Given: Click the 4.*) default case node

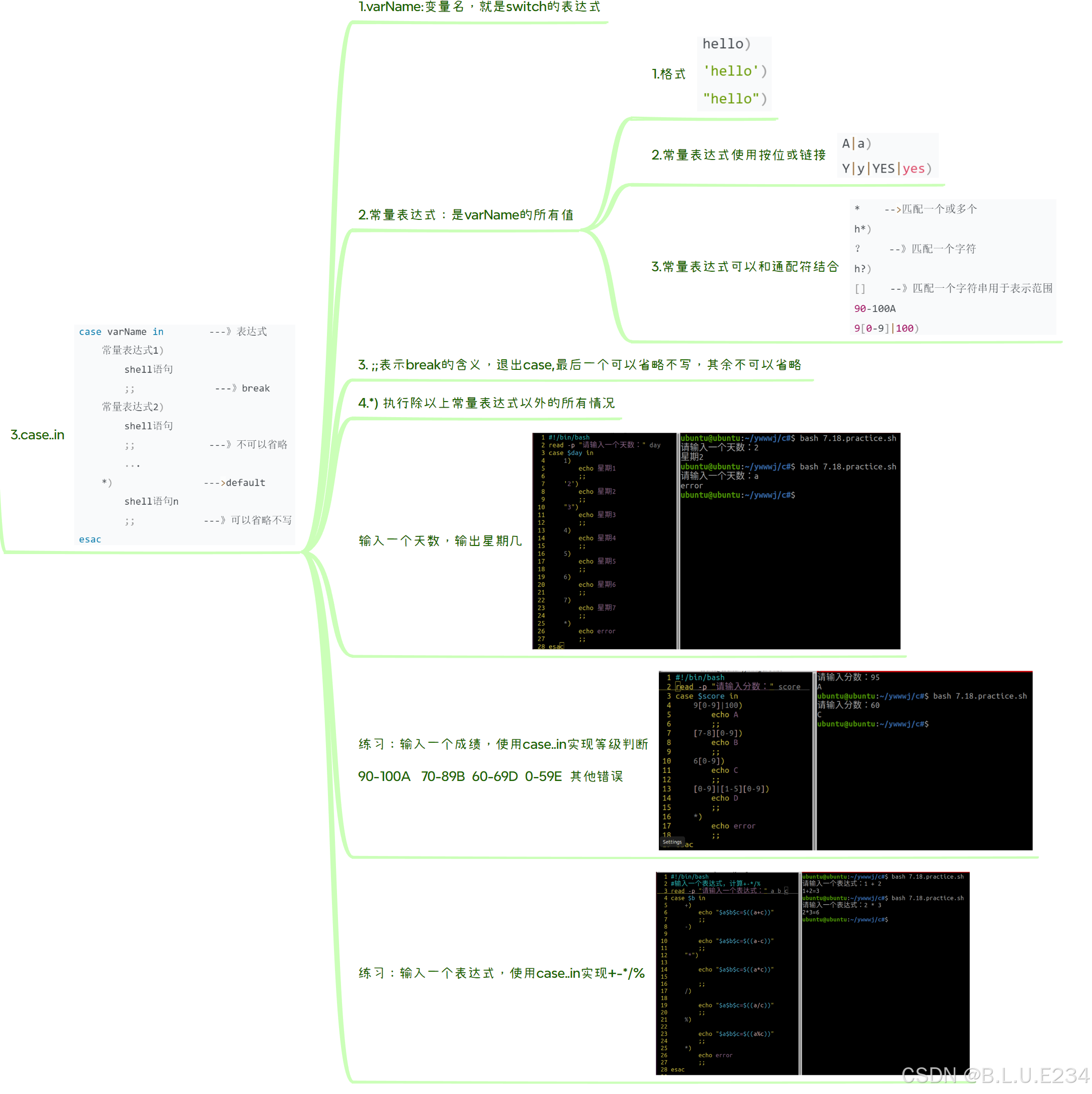Looking at the screenshot, I should point(486,403).
